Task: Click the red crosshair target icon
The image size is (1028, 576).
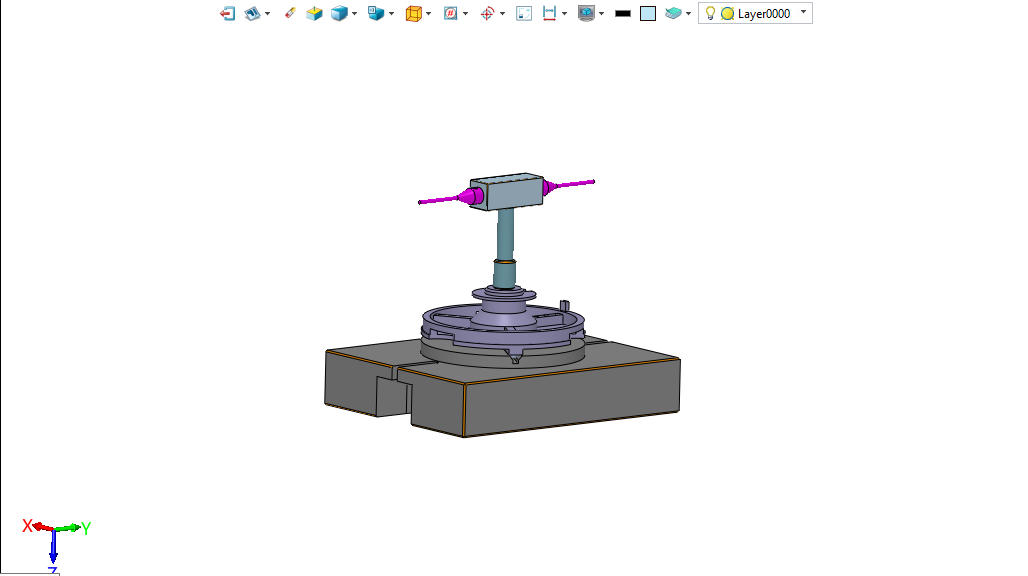Action: 487,14
